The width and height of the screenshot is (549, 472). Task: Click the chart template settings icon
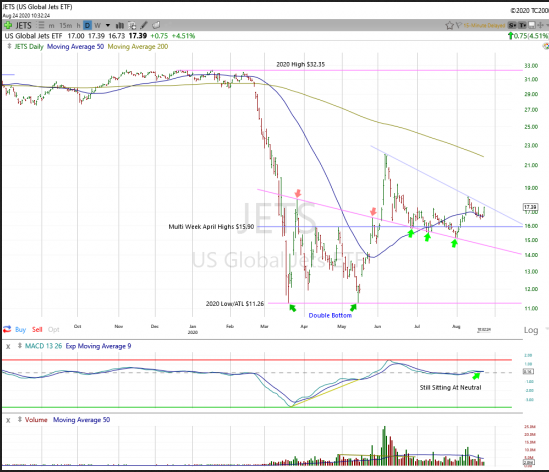click(x=132, y=25)
